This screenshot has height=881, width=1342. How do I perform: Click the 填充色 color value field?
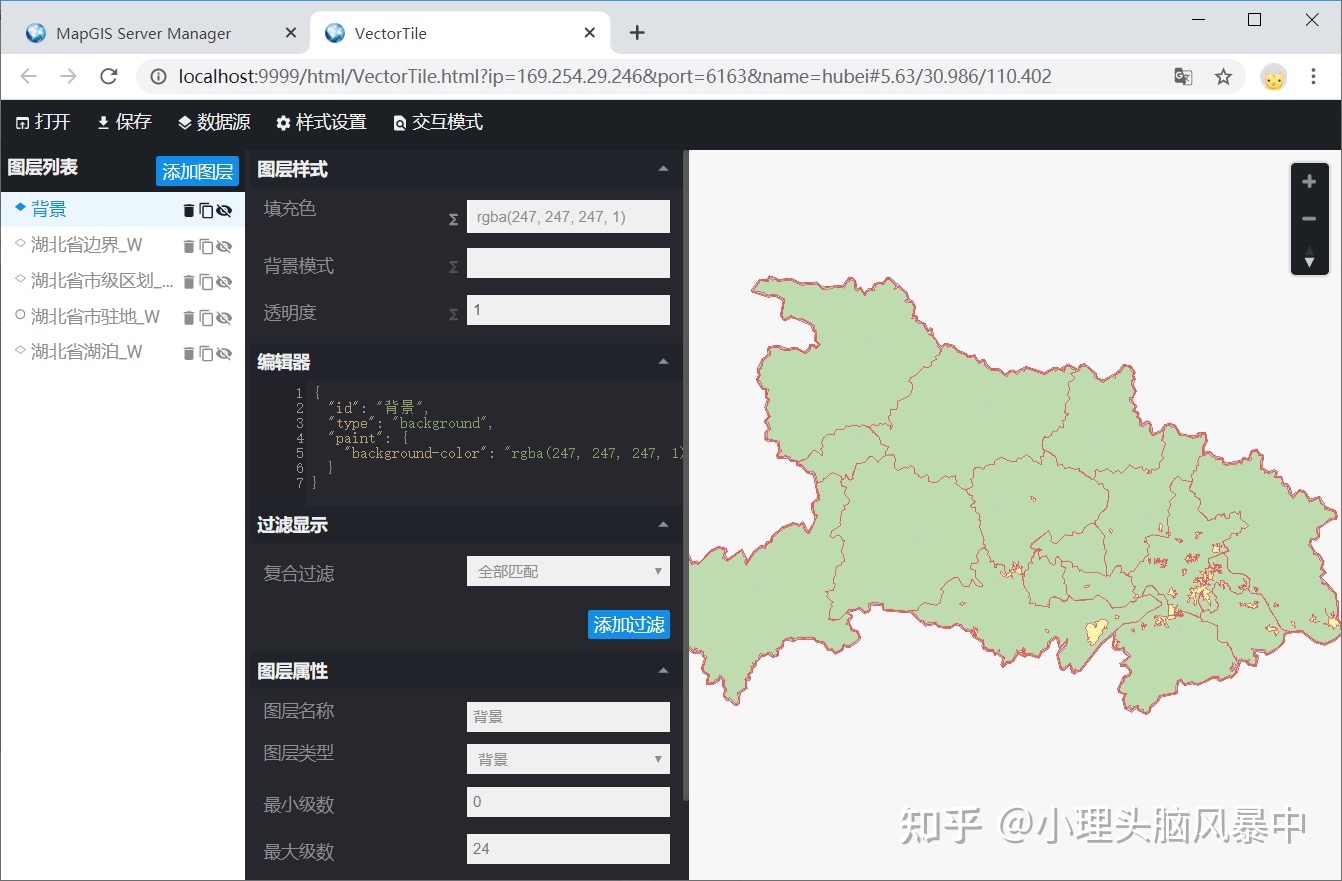point(568,216)
